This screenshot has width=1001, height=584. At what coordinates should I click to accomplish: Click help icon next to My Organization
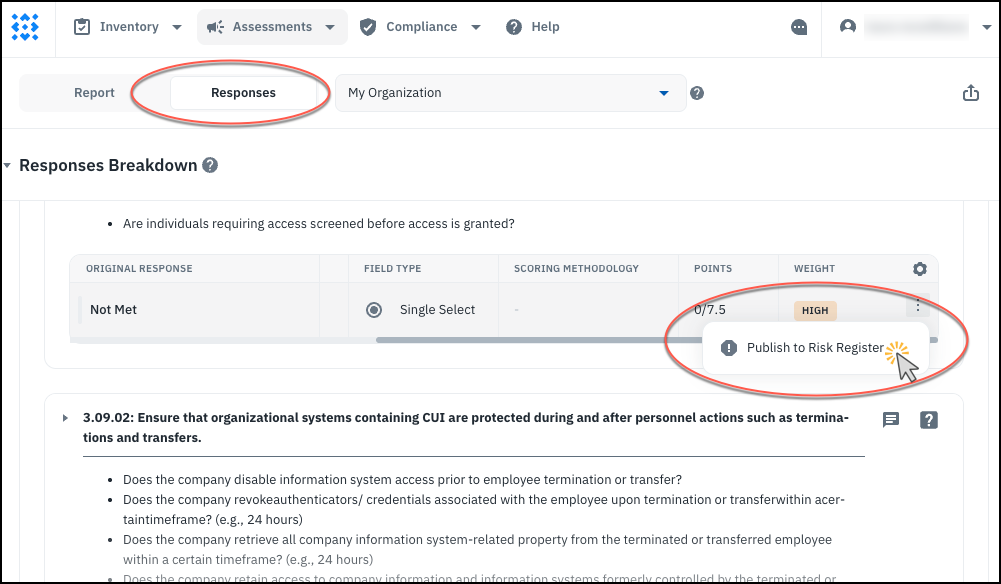tap(697, 93)
